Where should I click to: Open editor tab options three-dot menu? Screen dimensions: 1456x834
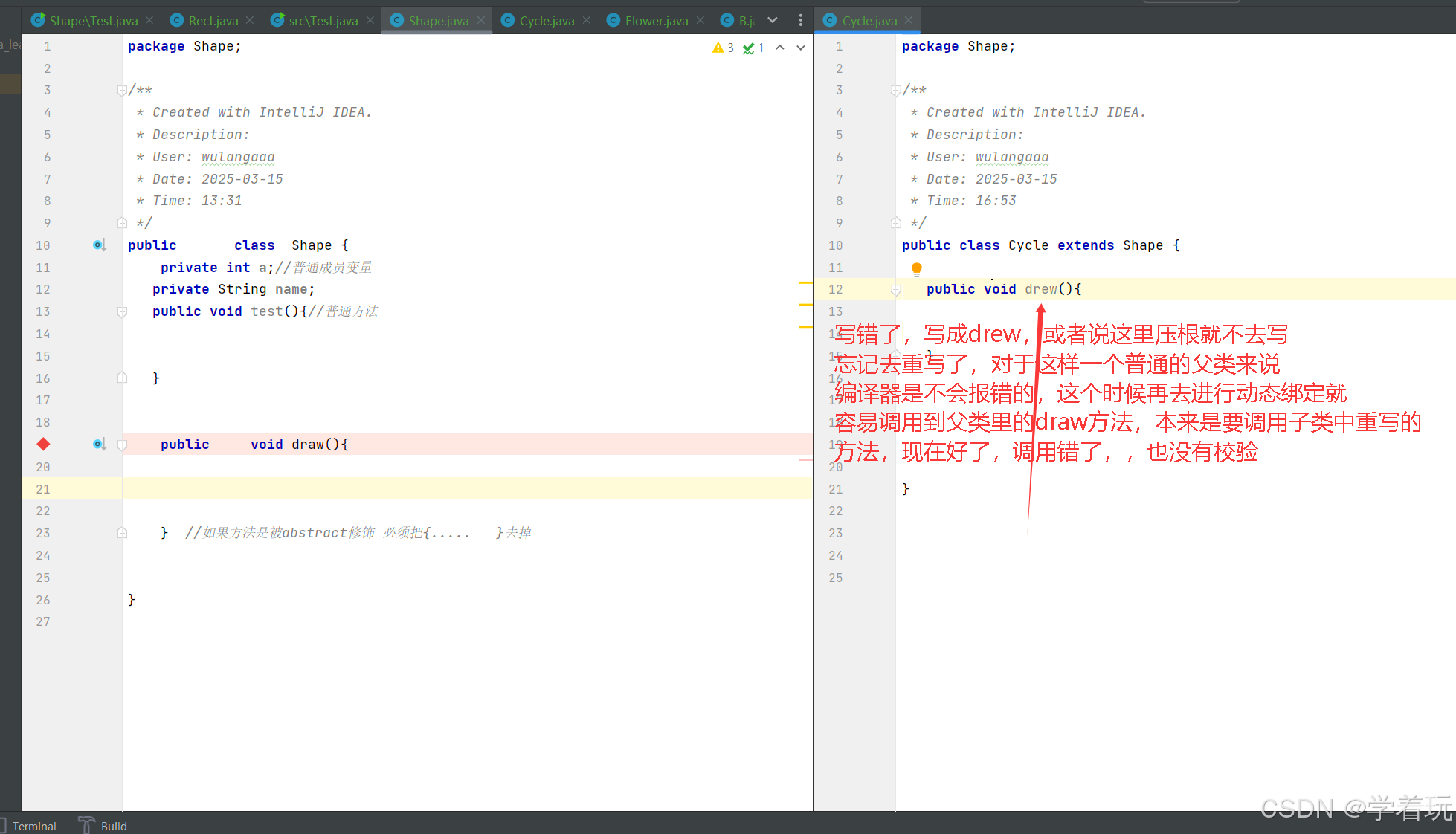[800, 20]
